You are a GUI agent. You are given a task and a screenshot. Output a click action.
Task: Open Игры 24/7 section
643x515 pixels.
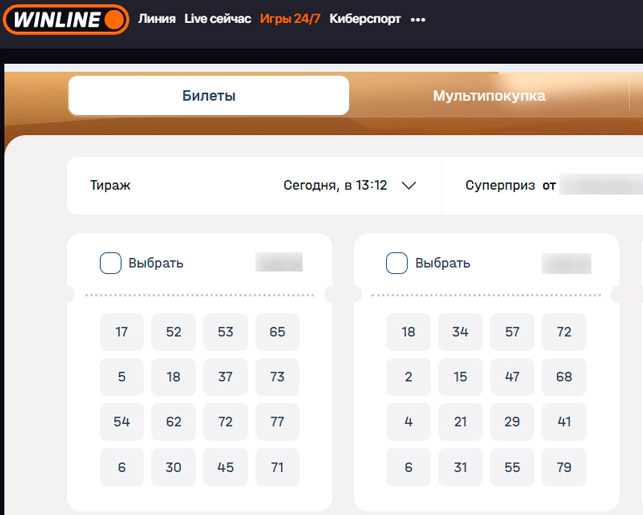[x=290, y=19]
